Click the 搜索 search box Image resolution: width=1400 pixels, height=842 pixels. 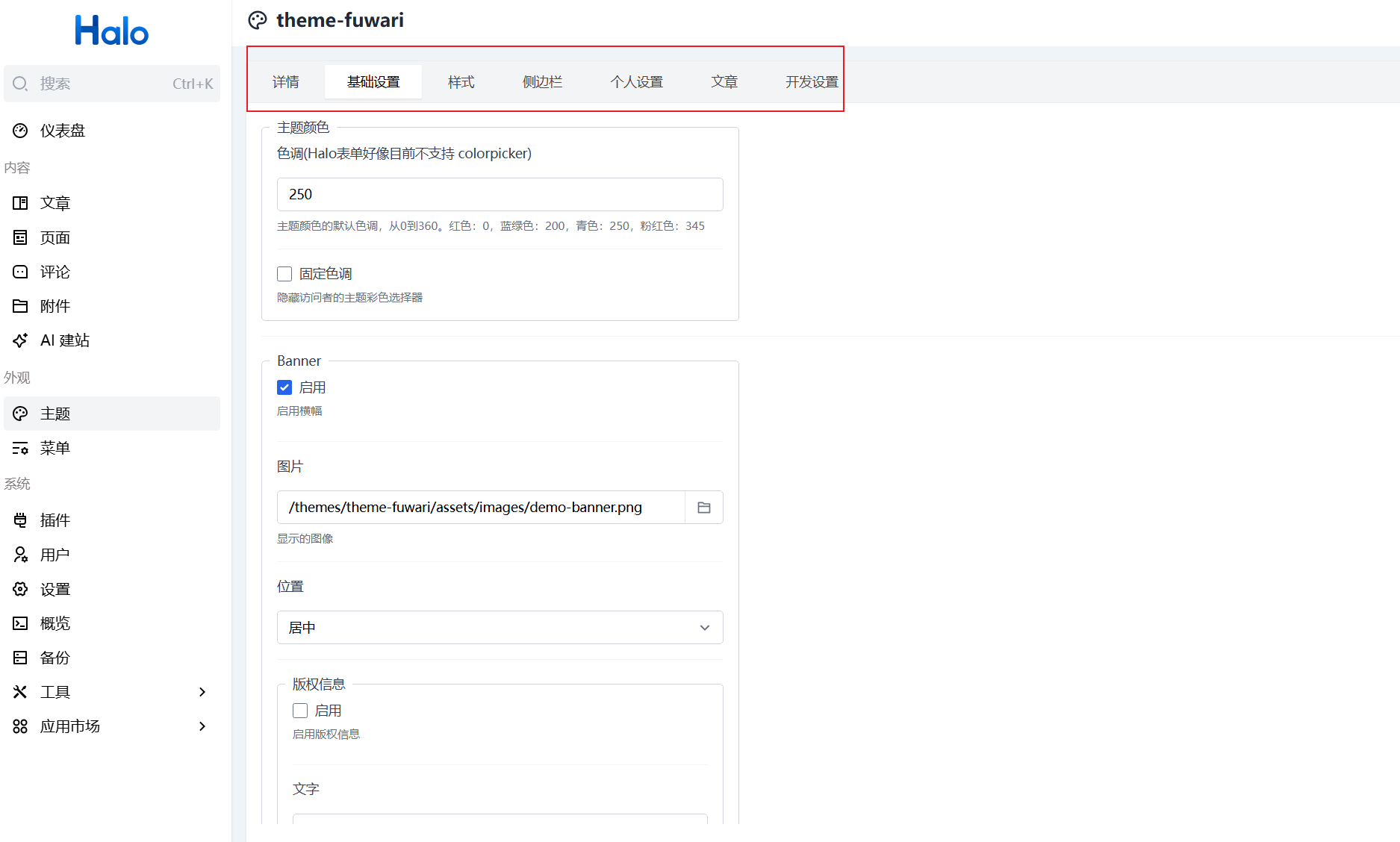[112, 84]
